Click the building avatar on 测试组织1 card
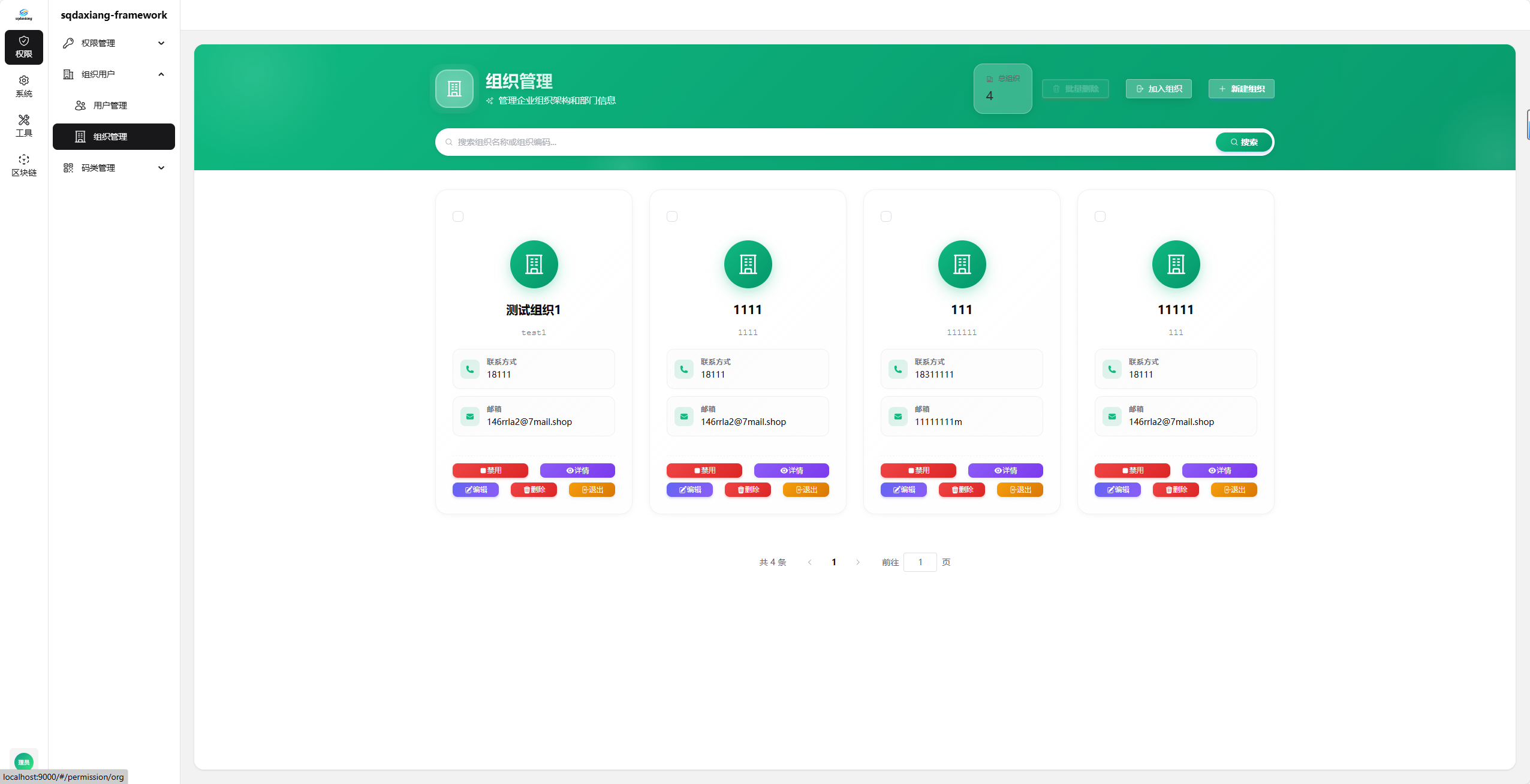The image size is (1530, 784). [533, 264]
